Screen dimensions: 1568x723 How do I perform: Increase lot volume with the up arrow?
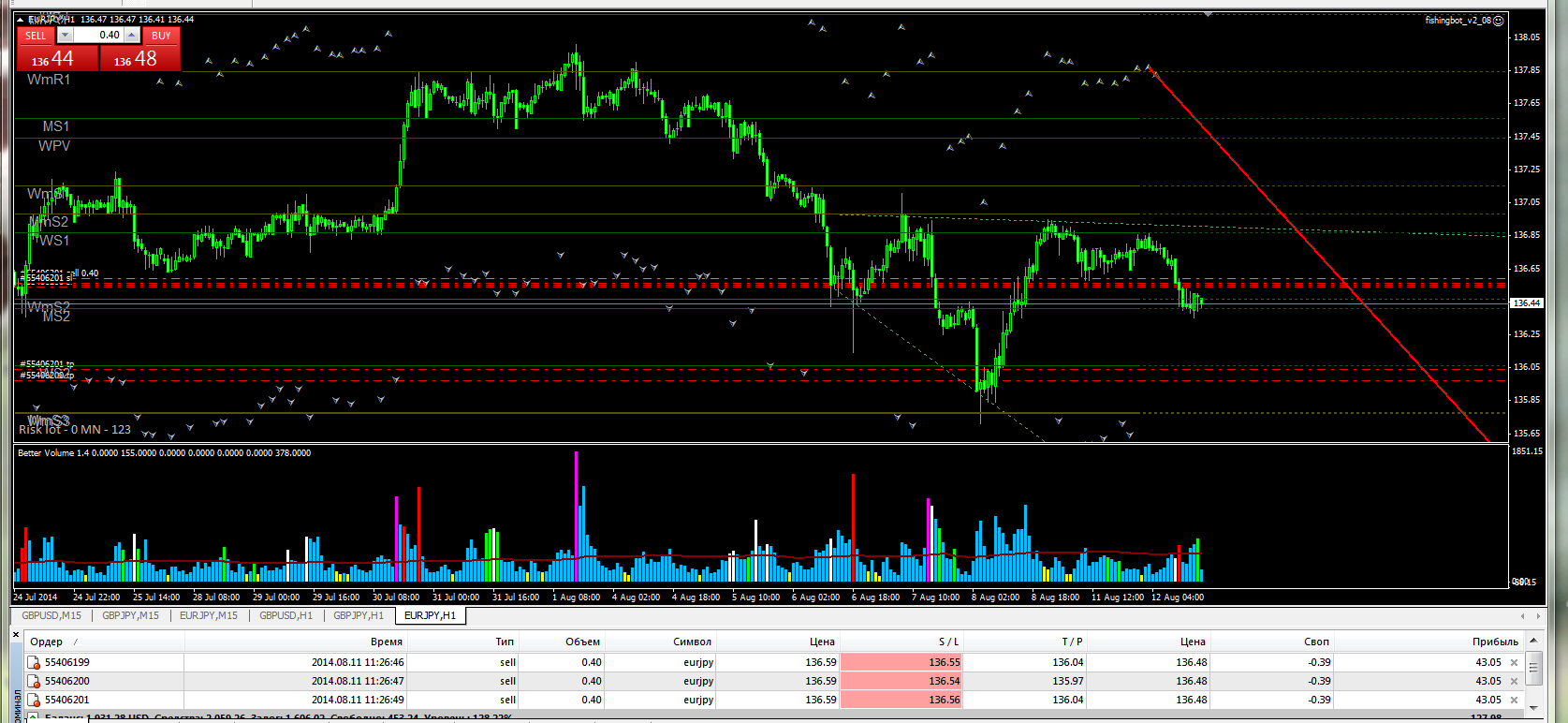(x=132, y=36)
